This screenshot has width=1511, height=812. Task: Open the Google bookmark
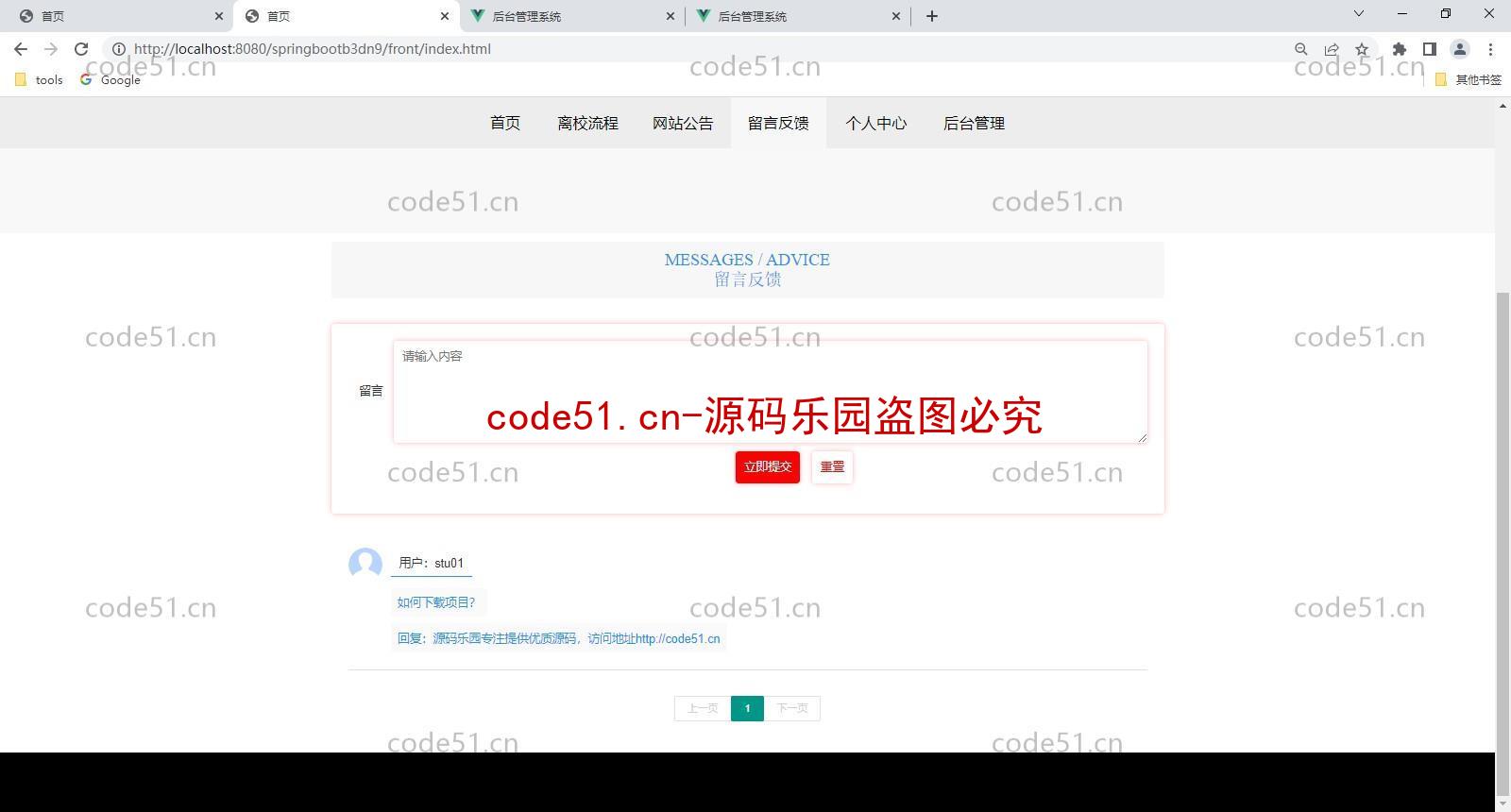110,80
